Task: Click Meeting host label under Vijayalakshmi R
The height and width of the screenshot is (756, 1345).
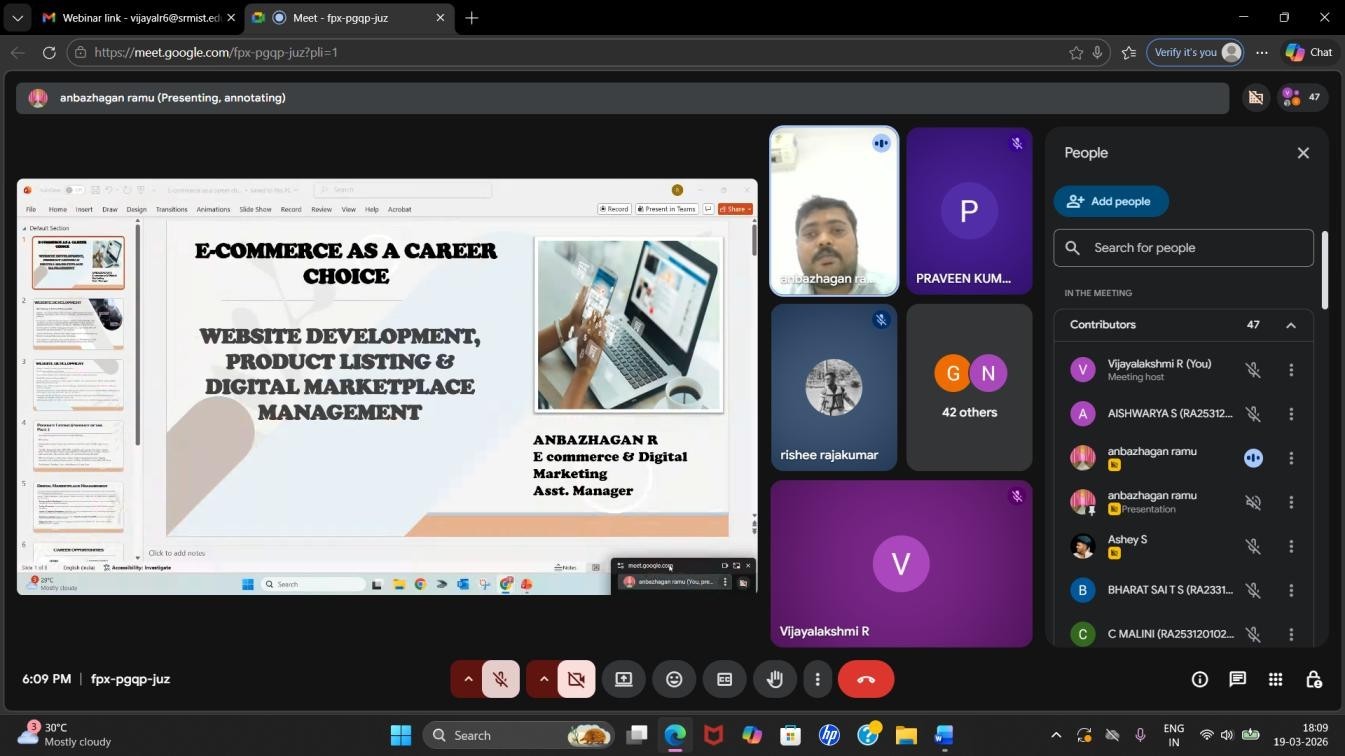Action: point(1136,377)
